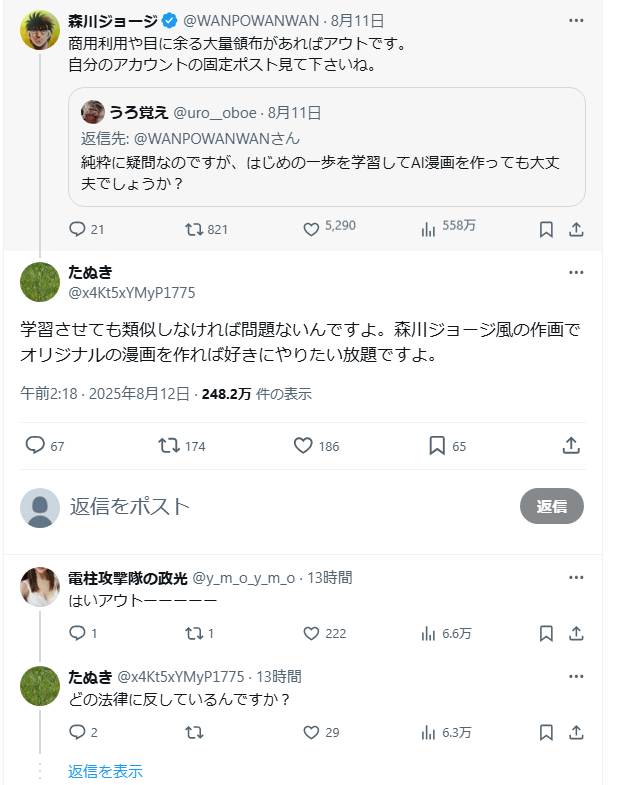This screenshot has width=618, height=785.
Task: Open more options on 電柱攻撃隊の政光's reply
Action: 576,578
